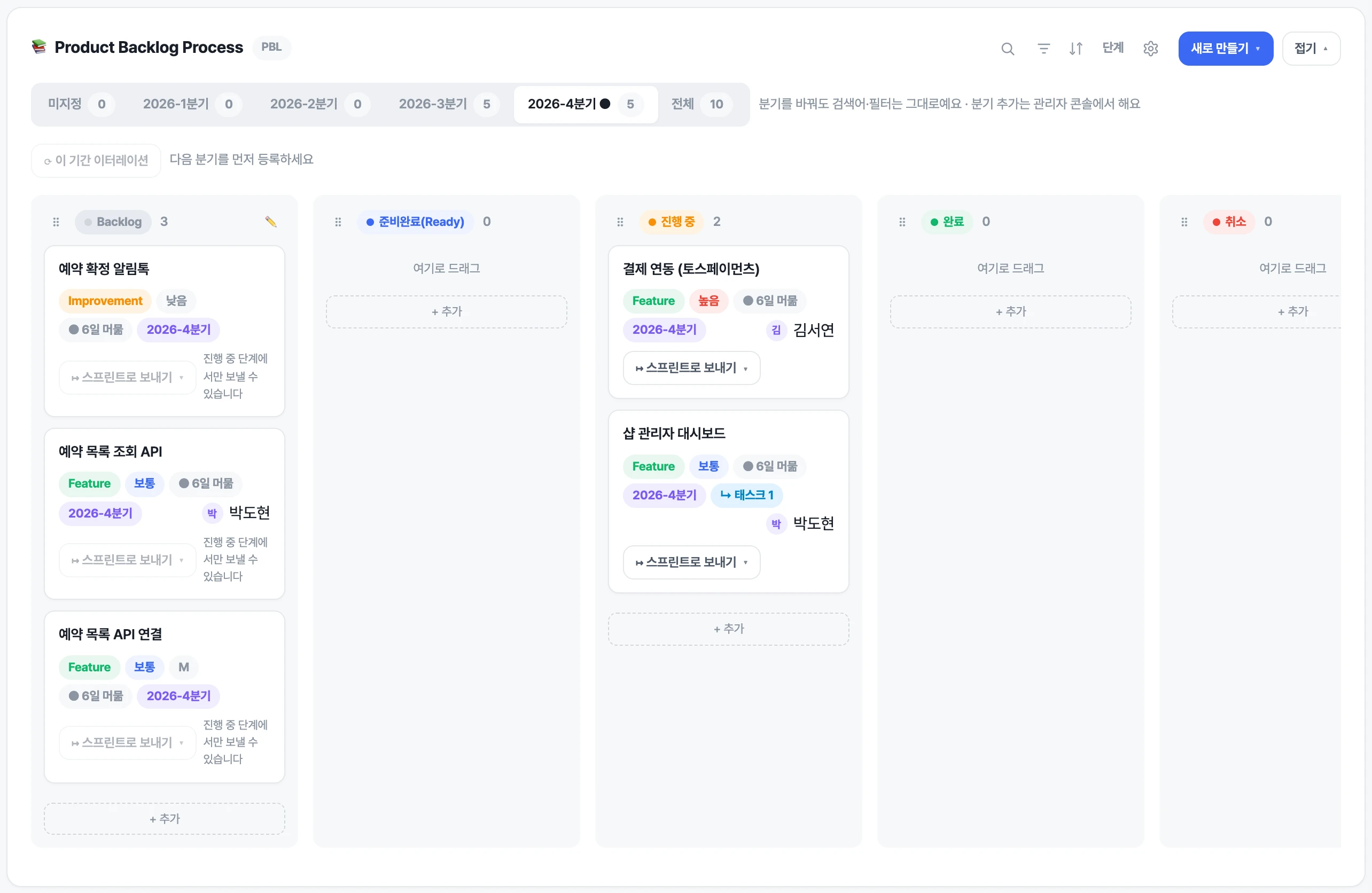
Task: Click 보통 priority on 샵 관리자 대시보드 card
Action: [708, 466]
